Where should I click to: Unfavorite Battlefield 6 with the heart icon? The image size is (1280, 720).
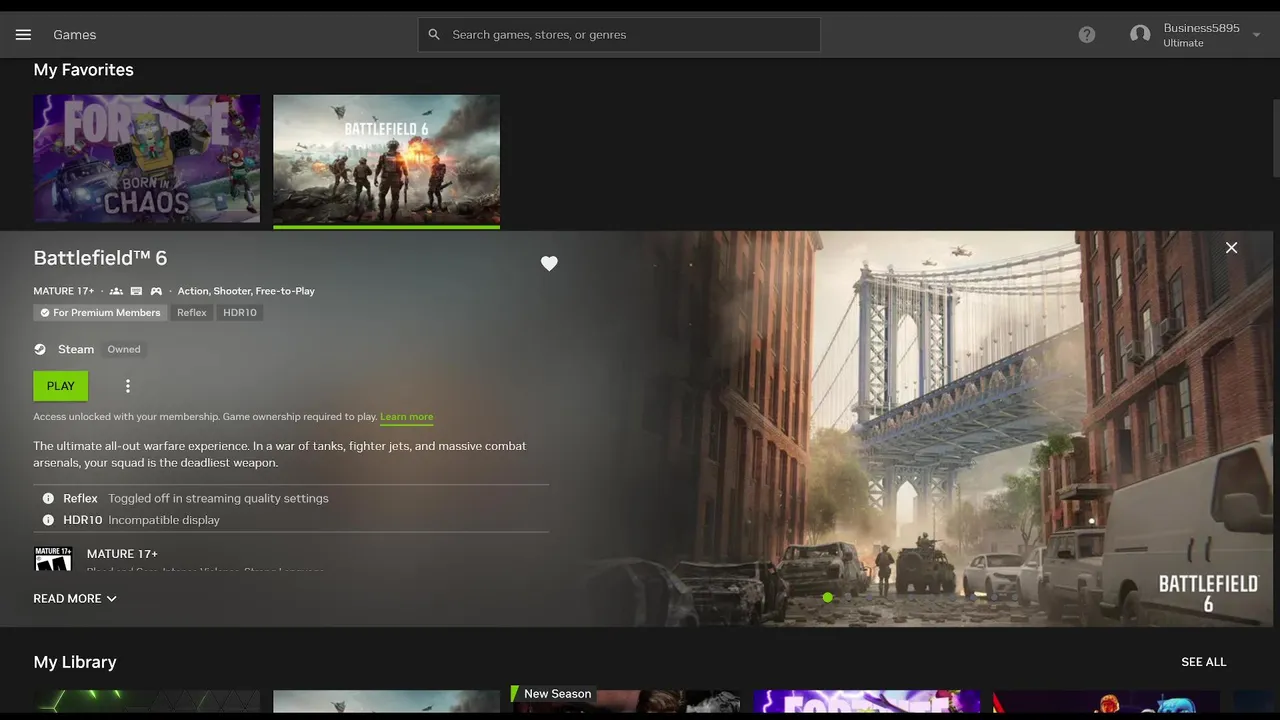[x=549, y=263]
